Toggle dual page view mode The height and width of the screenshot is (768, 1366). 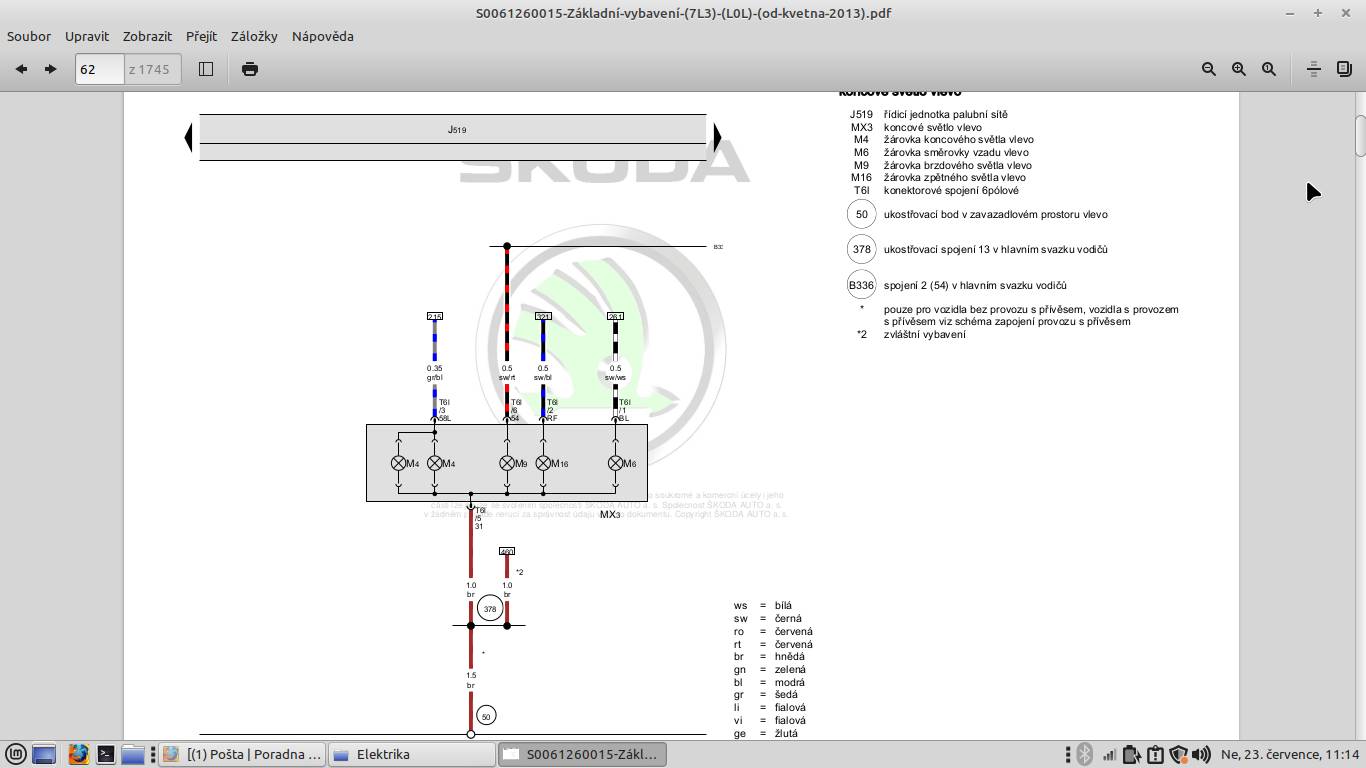coord(1344,69)
